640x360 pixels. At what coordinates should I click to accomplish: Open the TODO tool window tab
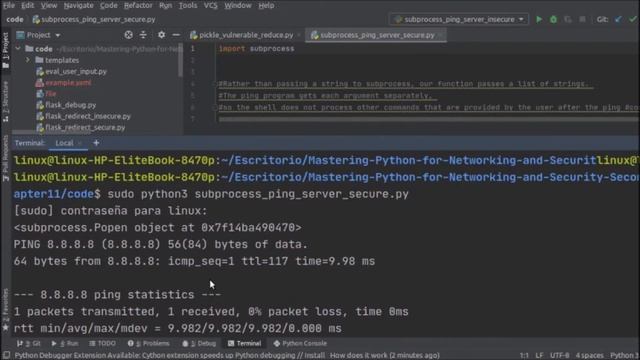tap(102, 344)
